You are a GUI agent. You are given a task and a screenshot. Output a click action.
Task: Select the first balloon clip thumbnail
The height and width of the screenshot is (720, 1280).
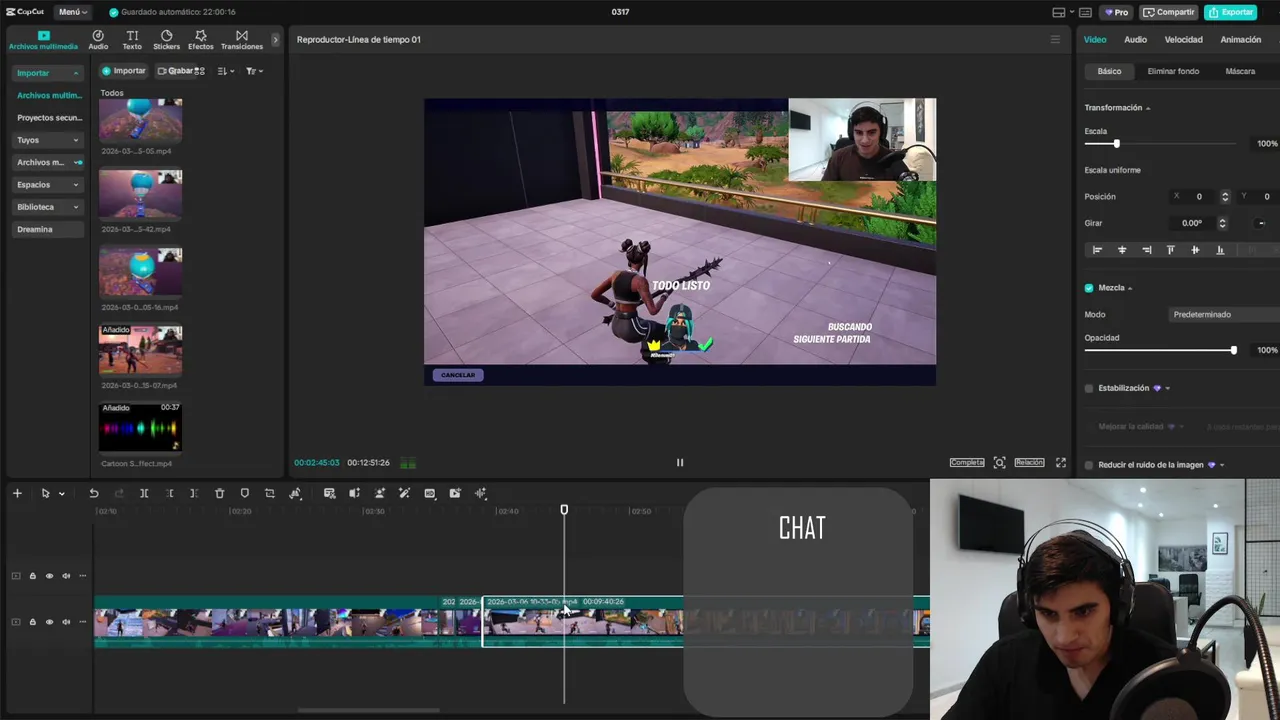coord(140,121)
